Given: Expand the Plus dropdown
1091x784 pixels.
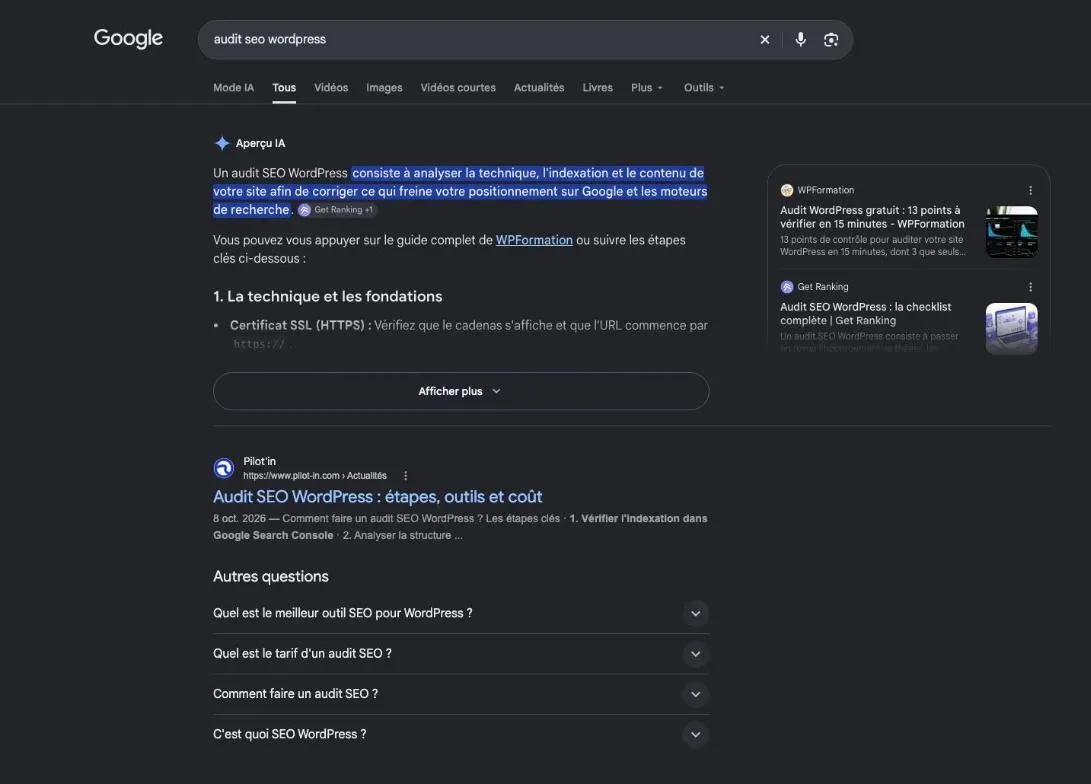Looking at the screenshot, I should click(x=646, y=88).
